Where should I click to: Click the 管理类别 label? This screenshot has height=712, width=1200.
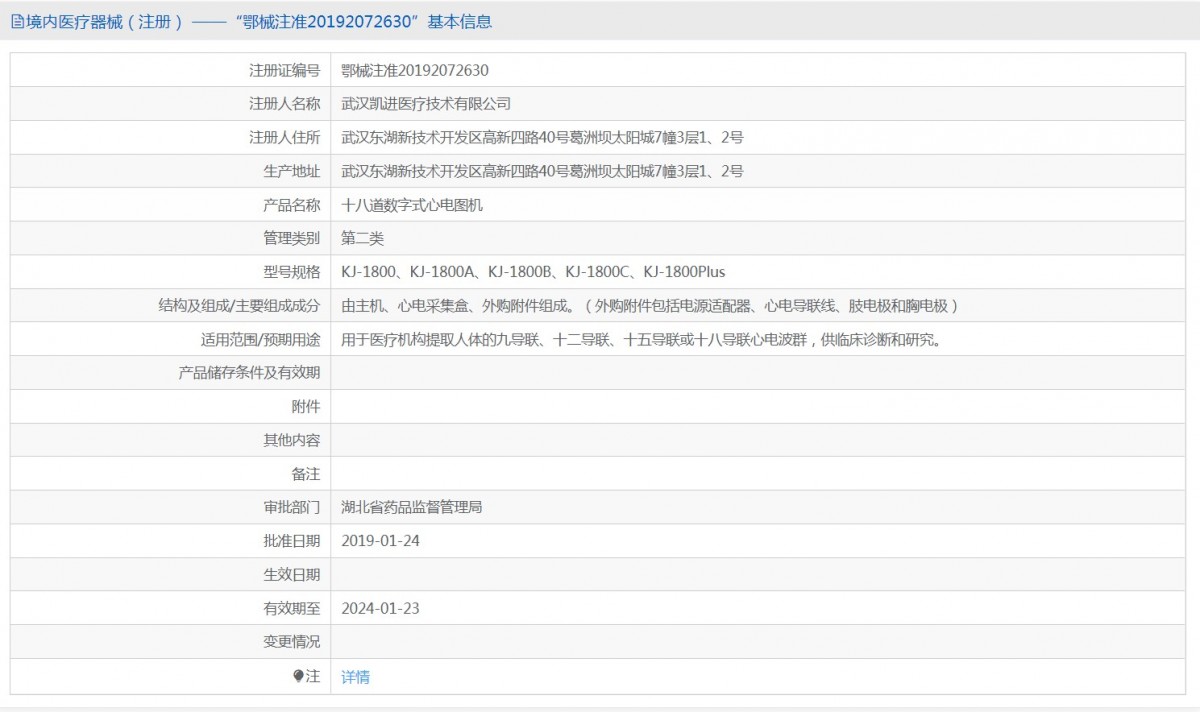292,238
